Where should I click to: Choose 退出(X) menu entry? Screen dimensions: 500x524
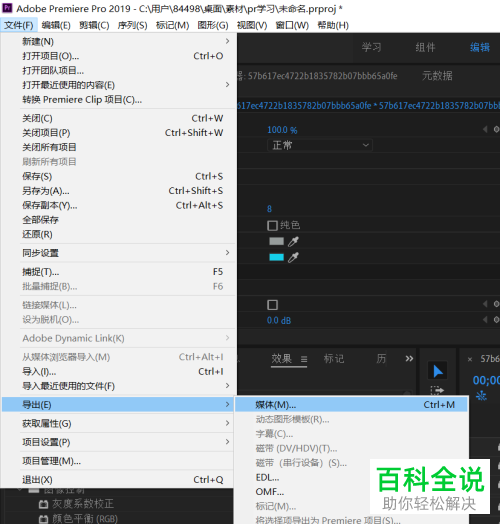coord(118,480)
